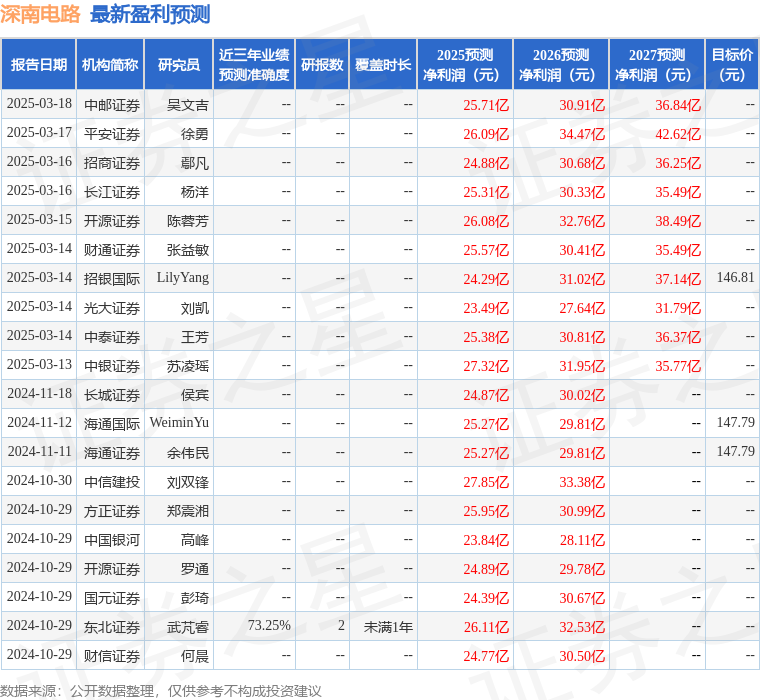Viewport: 760px width, 700px height.
Task: Click the 2025-03-18 report date
Action: click(39, 103)
